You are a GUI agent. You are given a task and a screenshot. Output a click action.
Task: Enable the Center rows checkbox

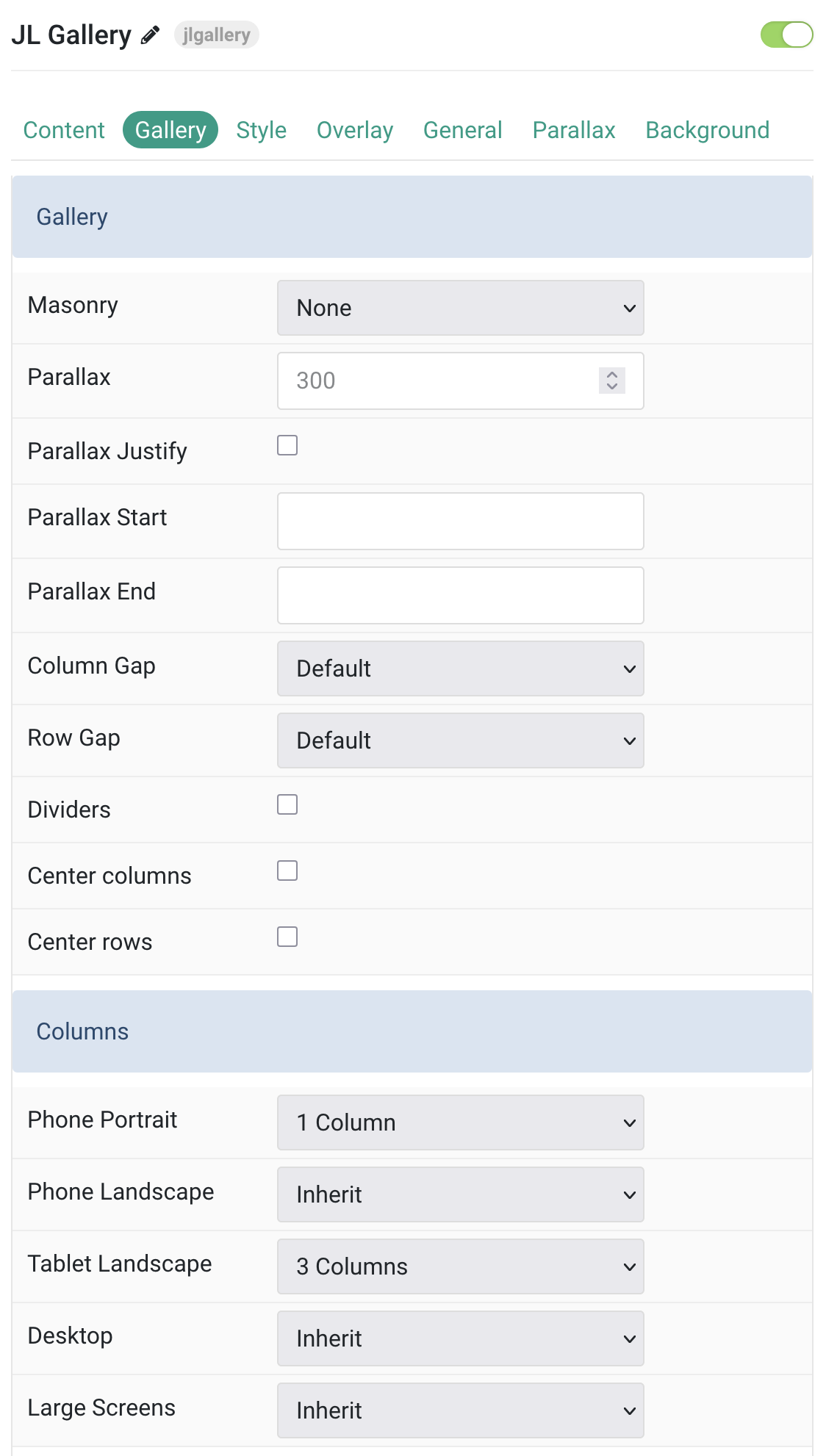tap(287, 937)
